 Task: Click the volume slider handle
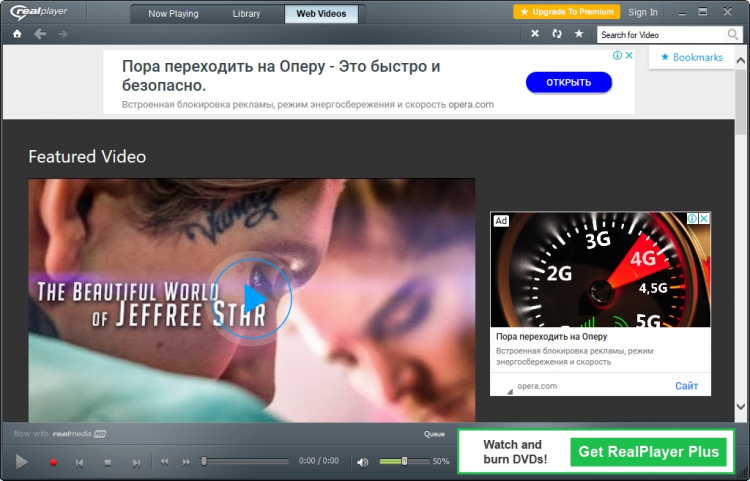click(x=404, y=461)
